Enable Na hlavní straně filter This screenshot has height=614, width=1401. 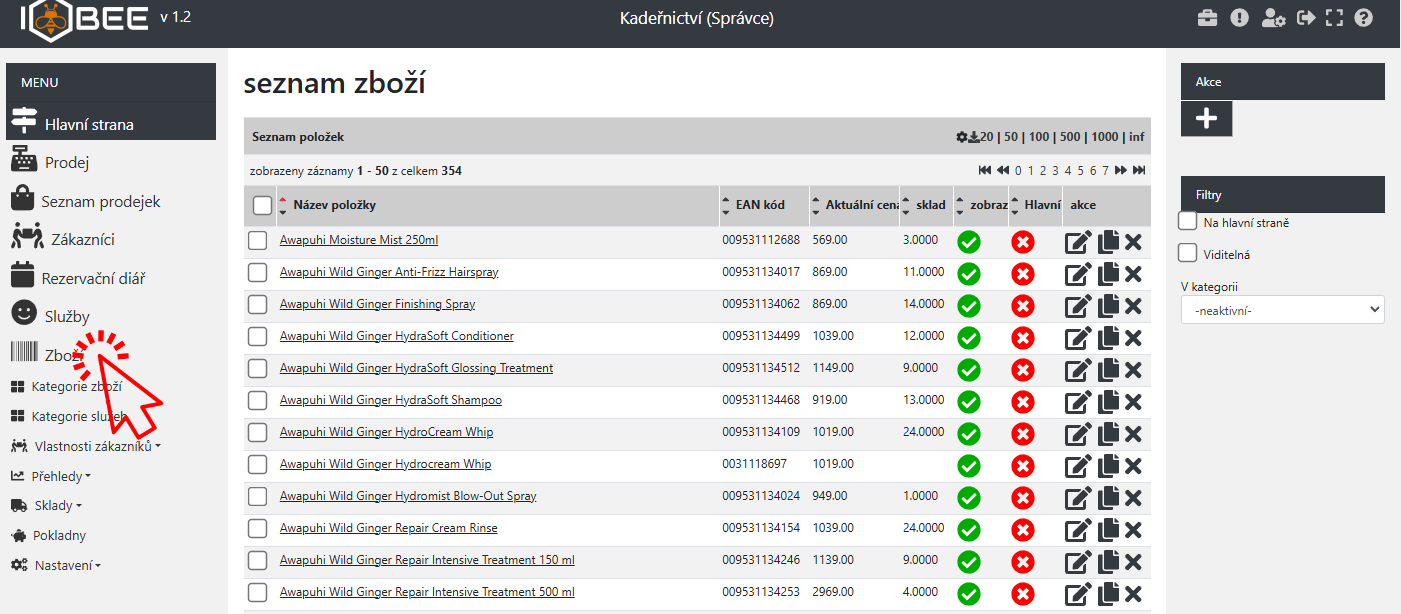click(1188, 220)
